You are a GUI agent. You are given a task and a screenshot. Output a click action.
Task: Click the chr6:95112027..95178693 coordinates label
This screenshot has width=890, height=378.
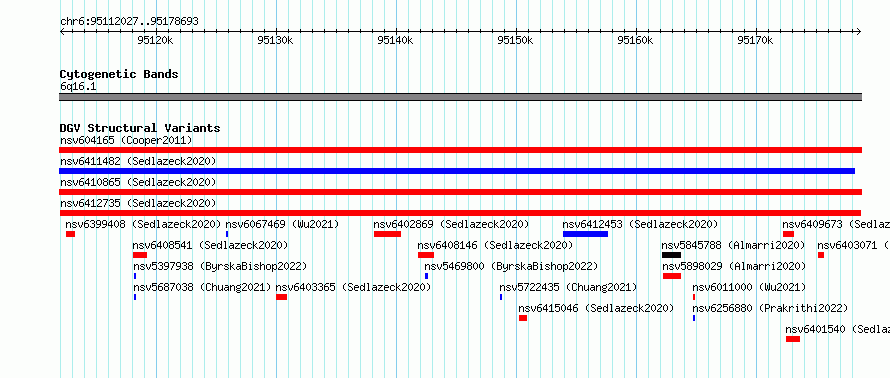tap(129, 22)
